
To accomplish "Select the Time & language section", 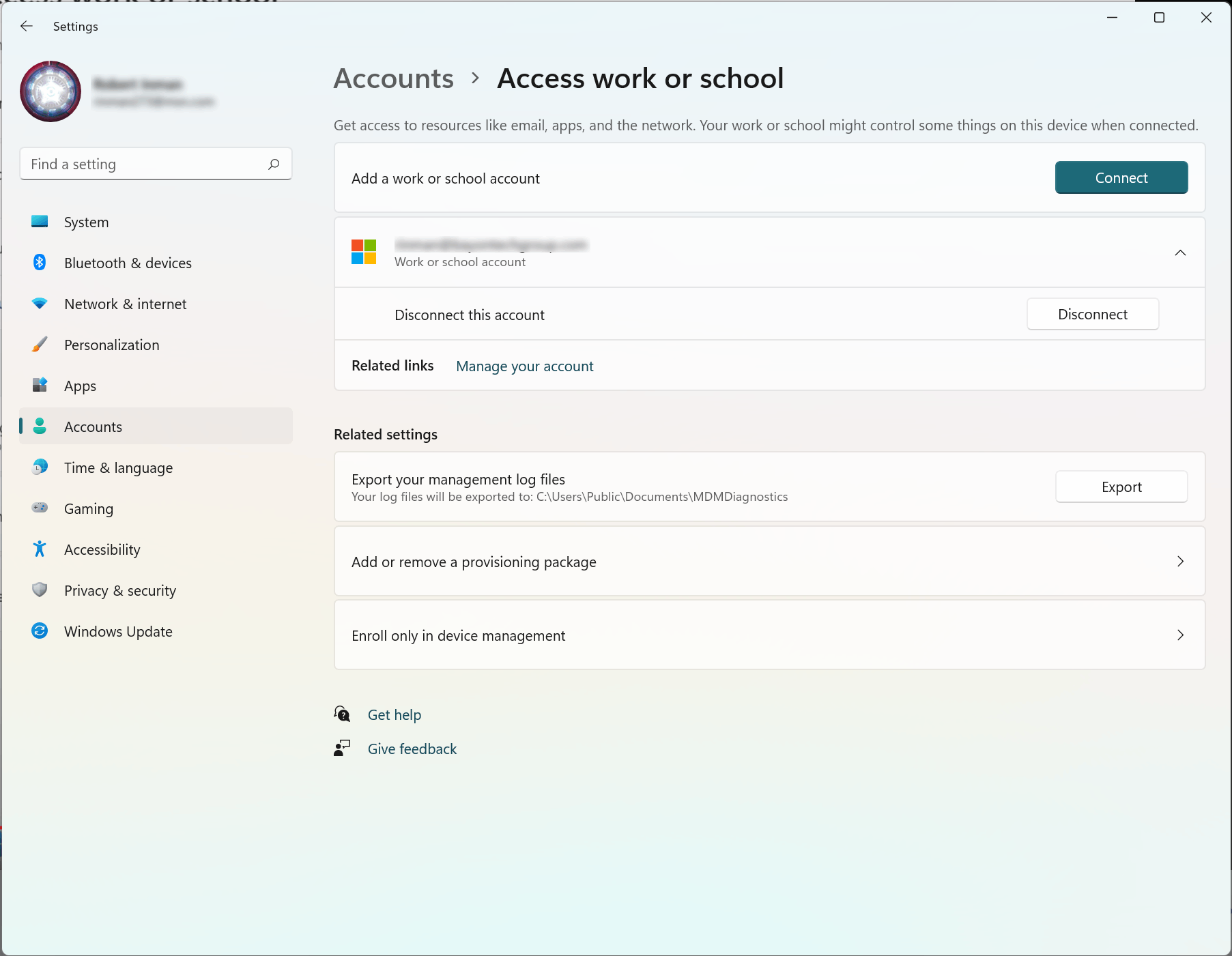I will point(40,467).
